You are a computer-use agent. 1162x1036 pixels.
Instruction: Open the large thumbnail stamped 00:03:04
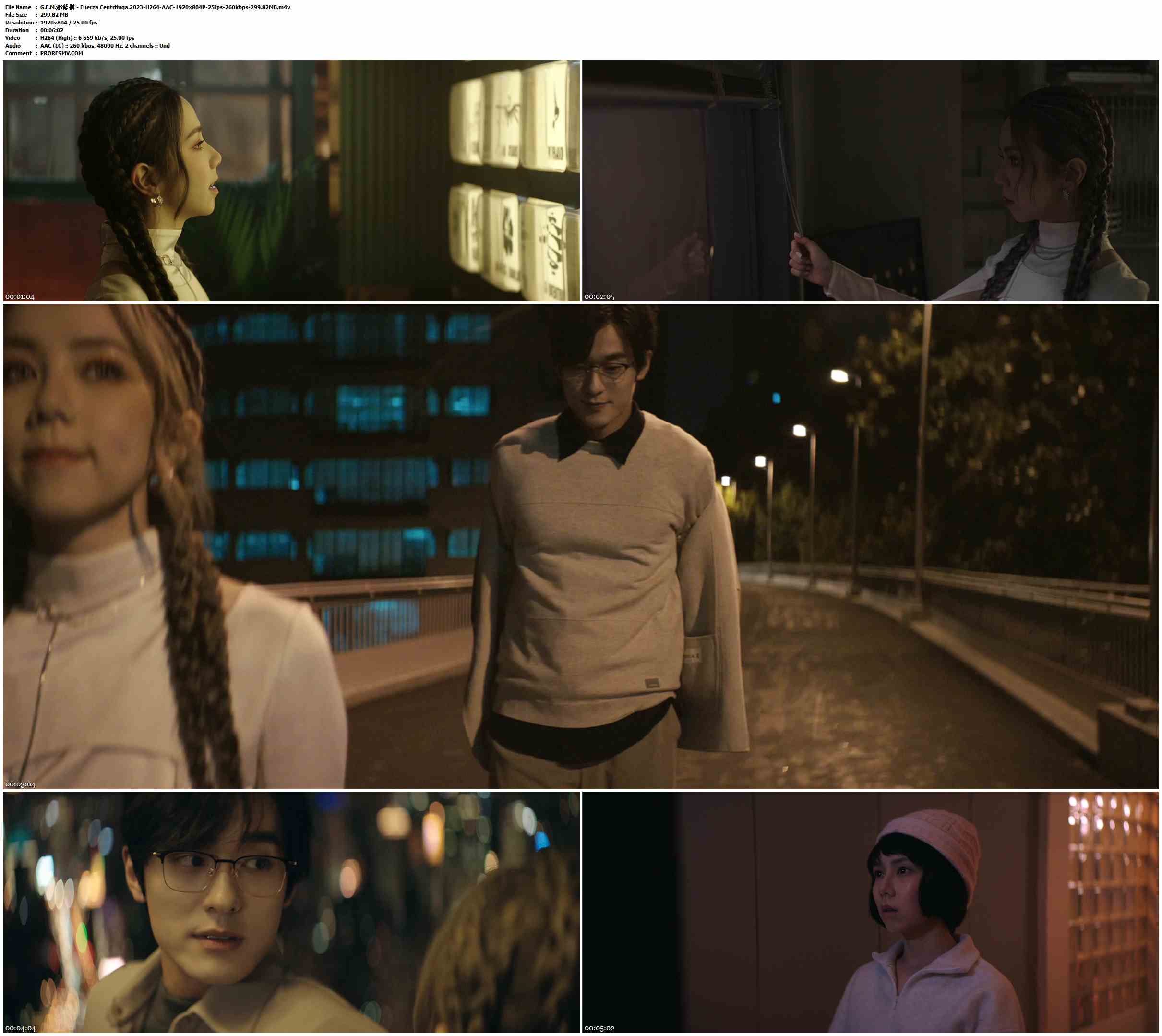click(x=581, y=546)
